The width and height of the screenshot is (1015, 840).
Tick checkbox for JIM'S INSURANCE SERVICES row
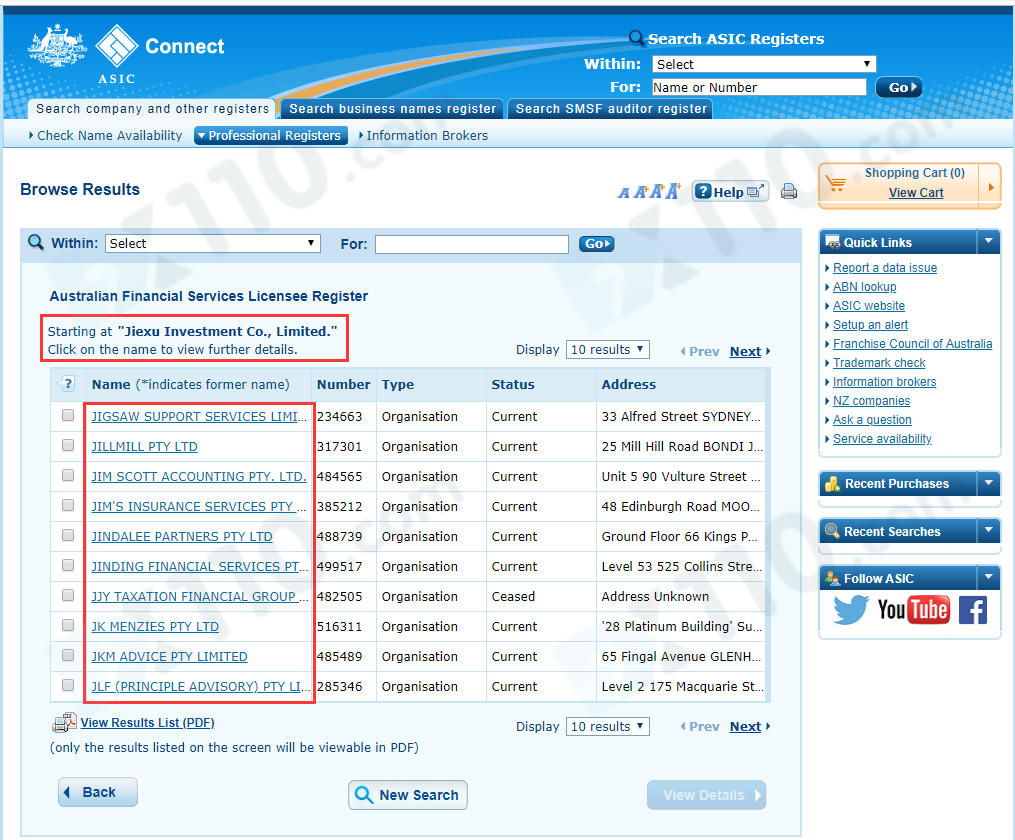(x=68, y=505)
